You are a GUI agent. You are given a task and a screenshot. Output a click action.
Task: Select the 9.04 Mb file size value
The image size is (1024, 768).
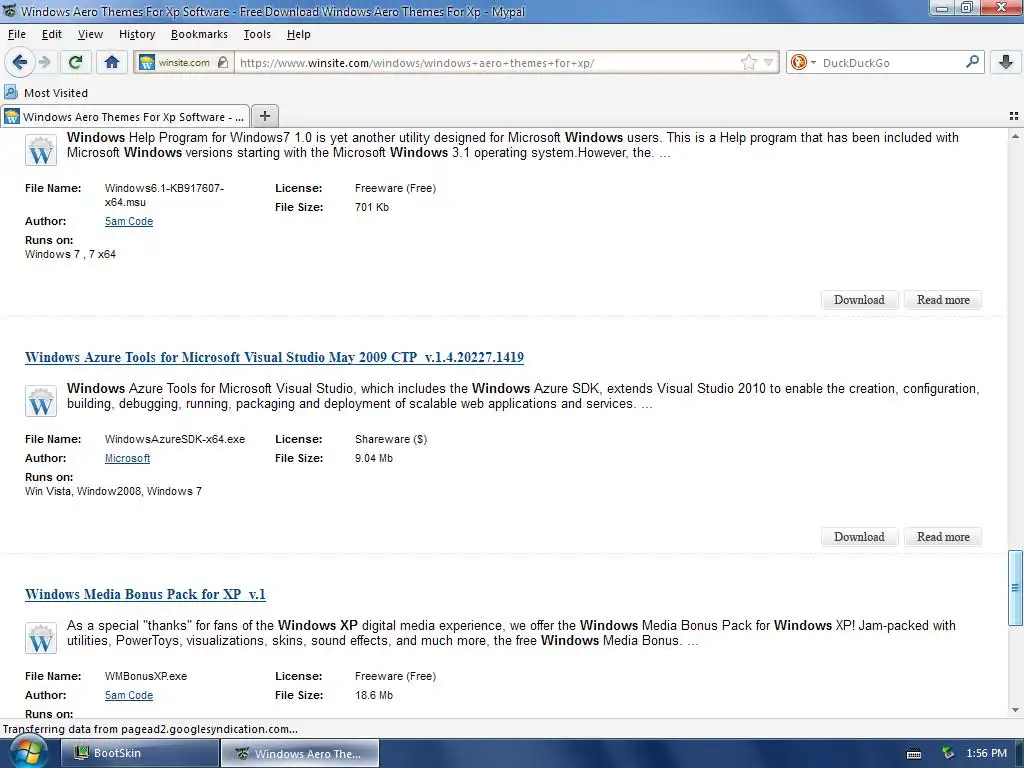pyautogui.click(x=374, y=458)
